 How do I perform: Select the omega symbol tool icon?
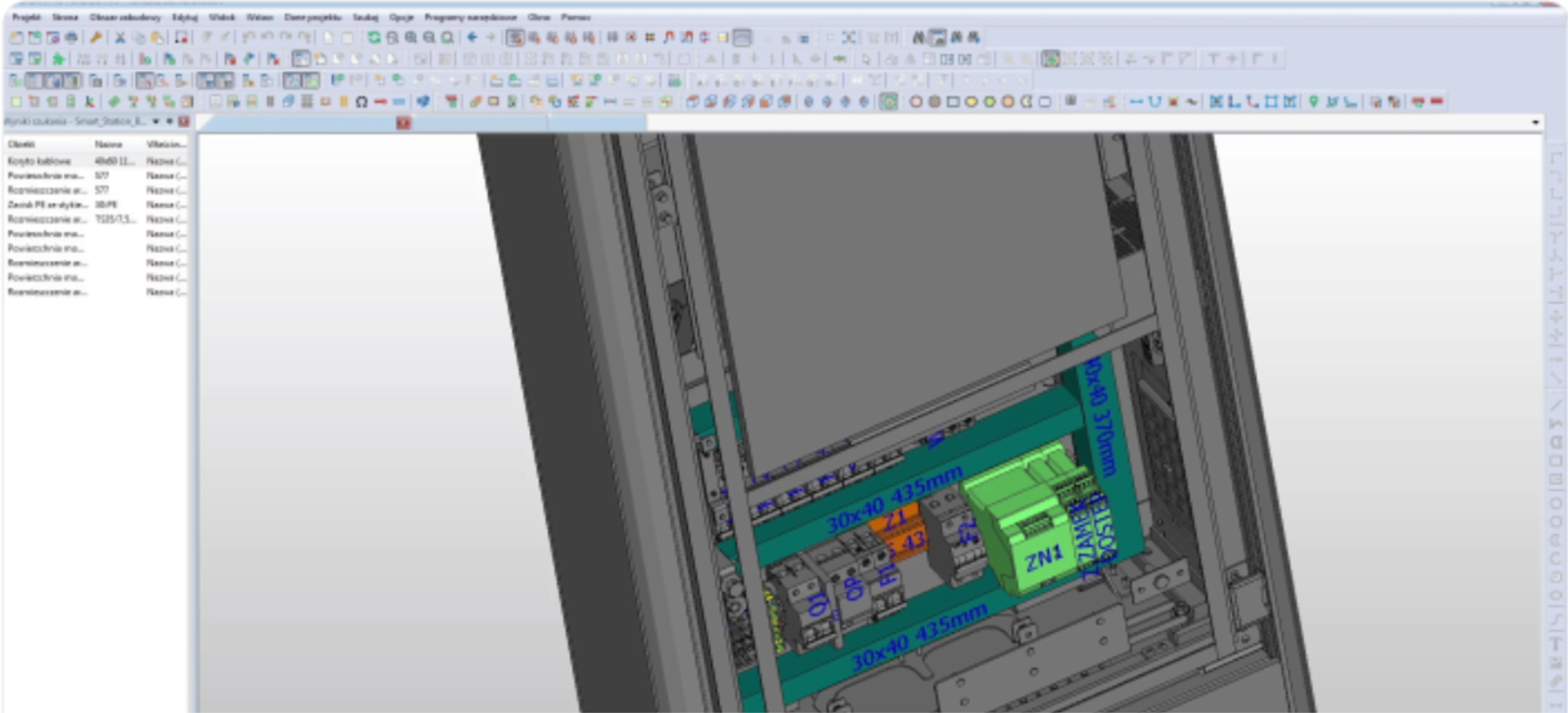[362, 102]
